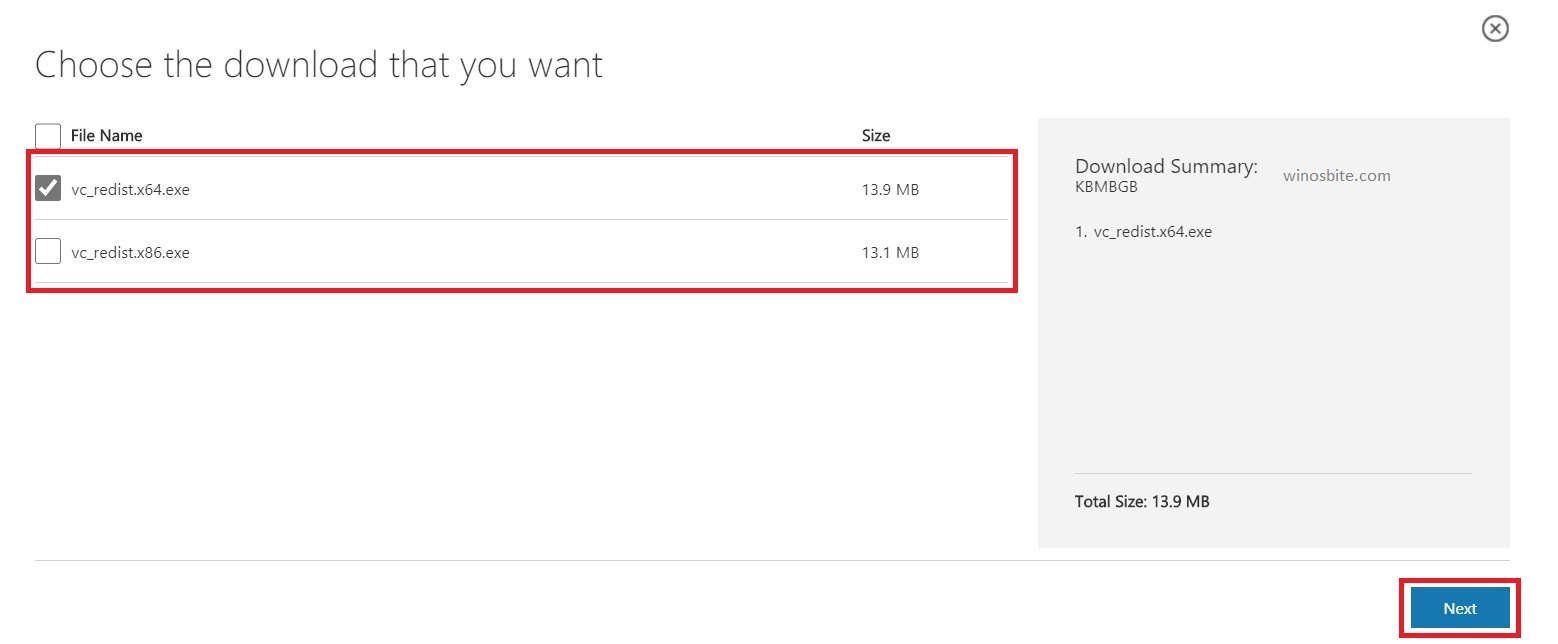Viewport: 1558px width, 644px height.
Task: Click the File Name column header
Action: [106, 135]
